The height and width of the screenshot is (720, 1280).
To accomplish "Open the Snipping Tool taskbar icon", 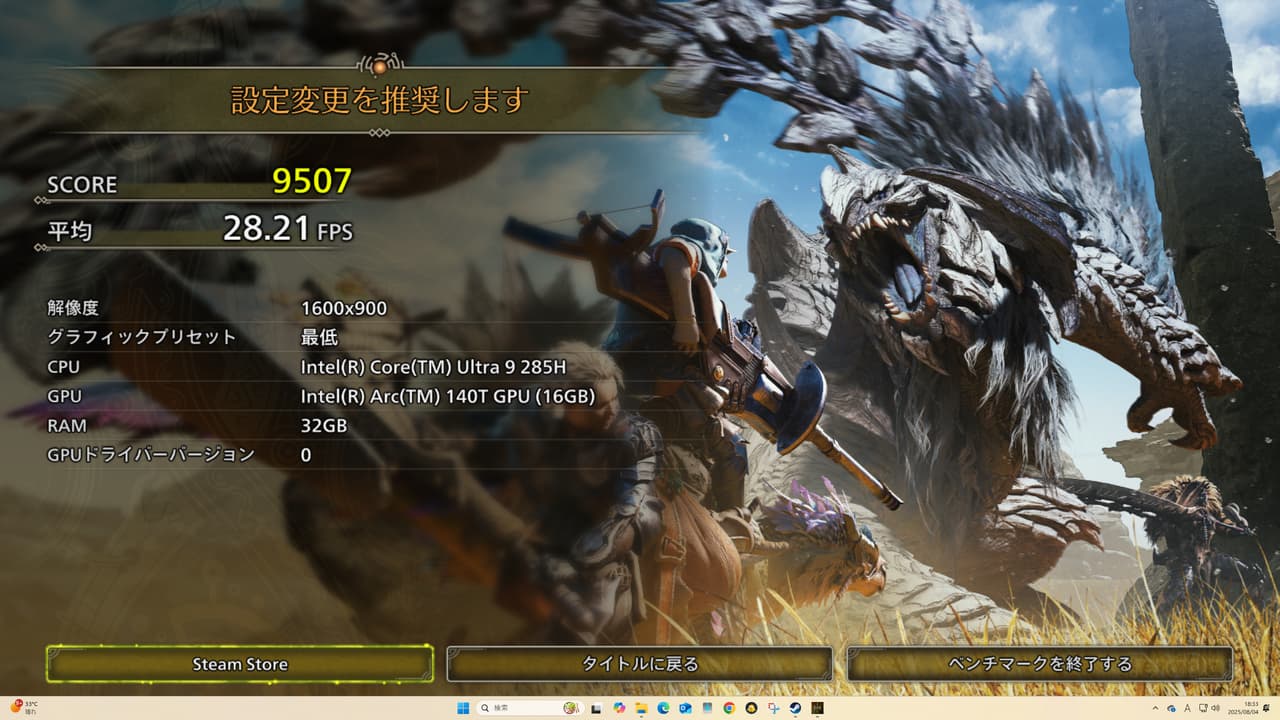I will click(773, 708).
